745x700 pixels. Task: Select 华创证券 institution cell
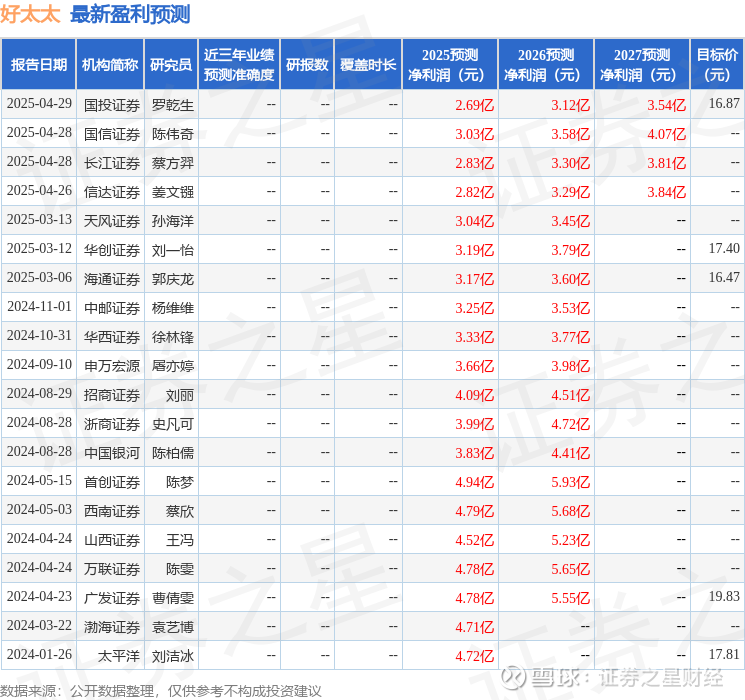(x=112, y=250)
